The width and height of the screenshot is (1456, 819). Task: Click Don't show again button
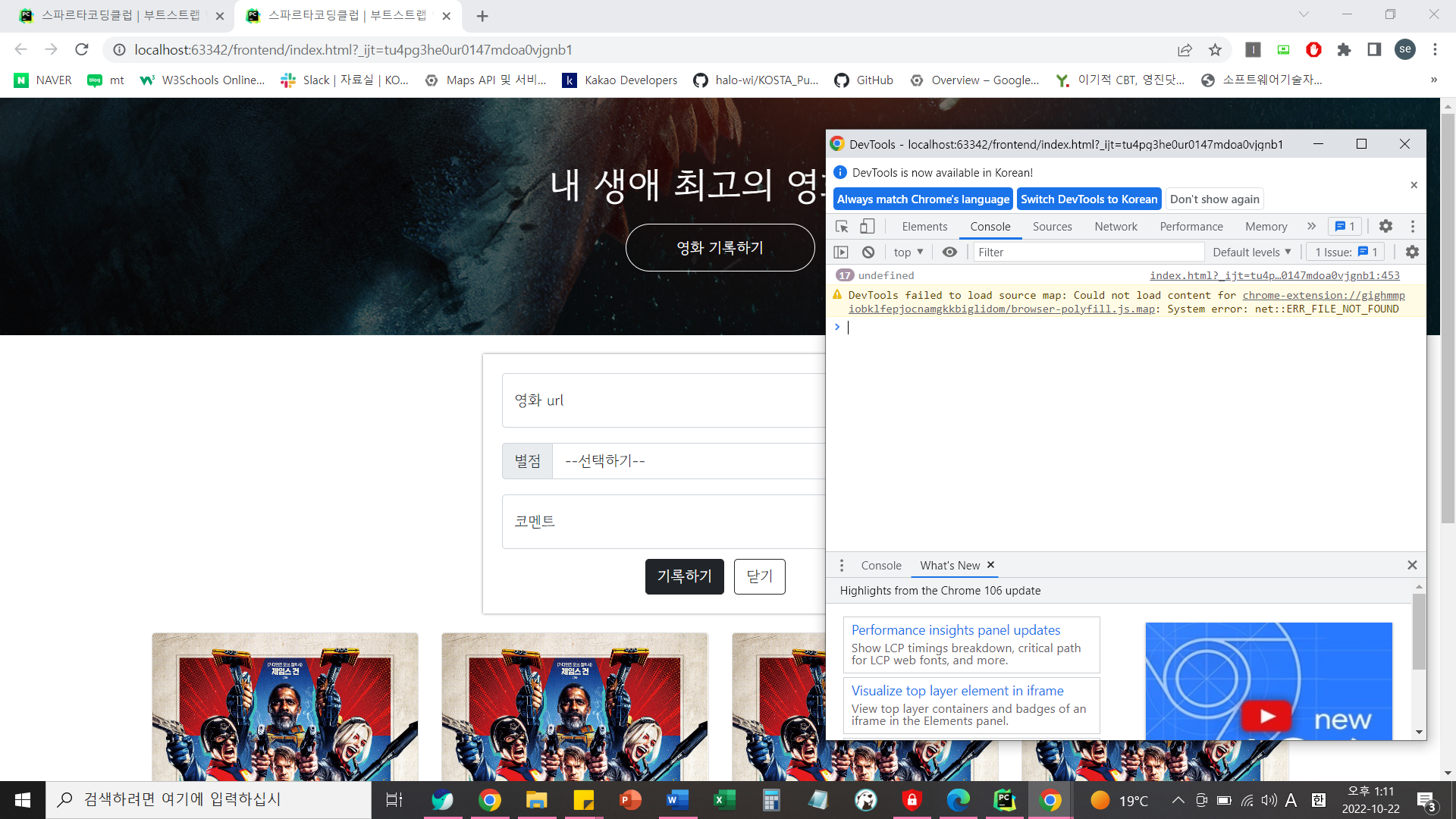click(1214, 199)
